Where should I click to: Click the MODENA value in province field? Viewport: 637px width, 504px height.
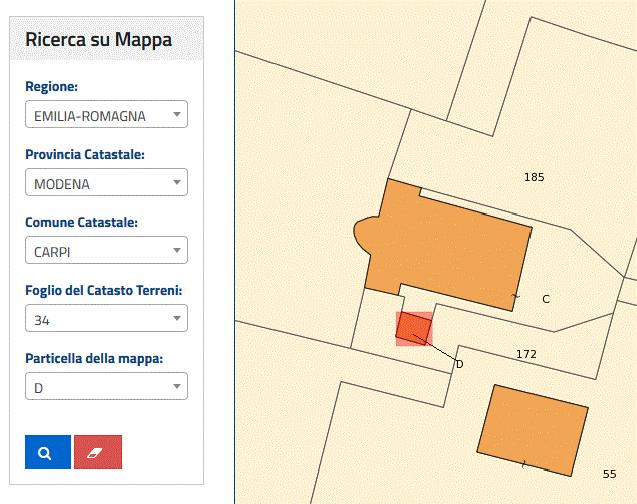pos(62,184)
